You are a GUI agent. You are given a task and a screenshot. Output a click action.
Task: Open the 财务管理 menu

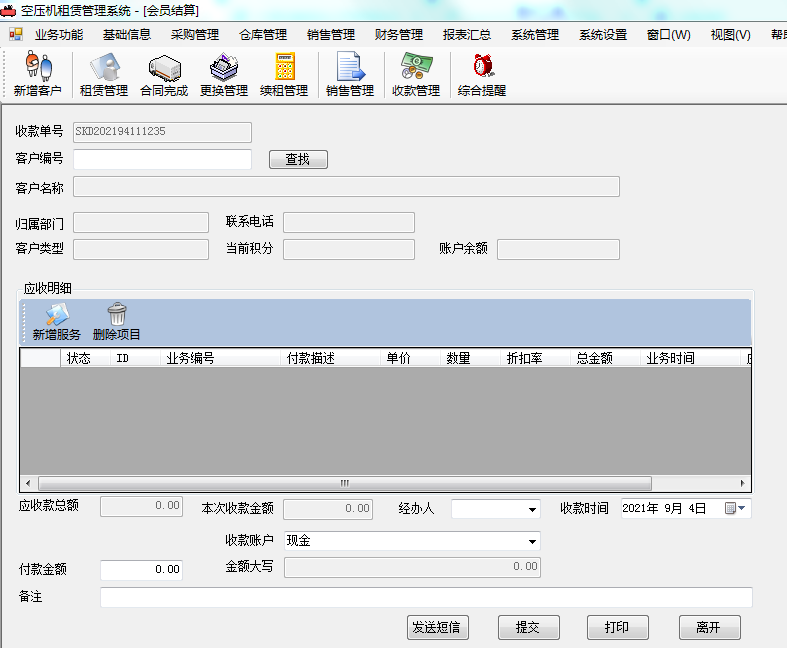click(x=398, y=35)
